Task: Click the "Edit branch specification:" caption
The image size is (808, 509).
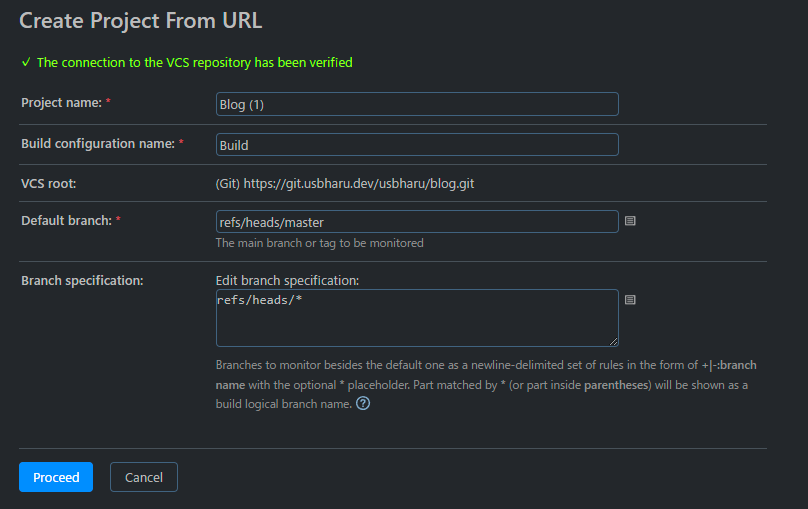Action: [x=287, y=280]
